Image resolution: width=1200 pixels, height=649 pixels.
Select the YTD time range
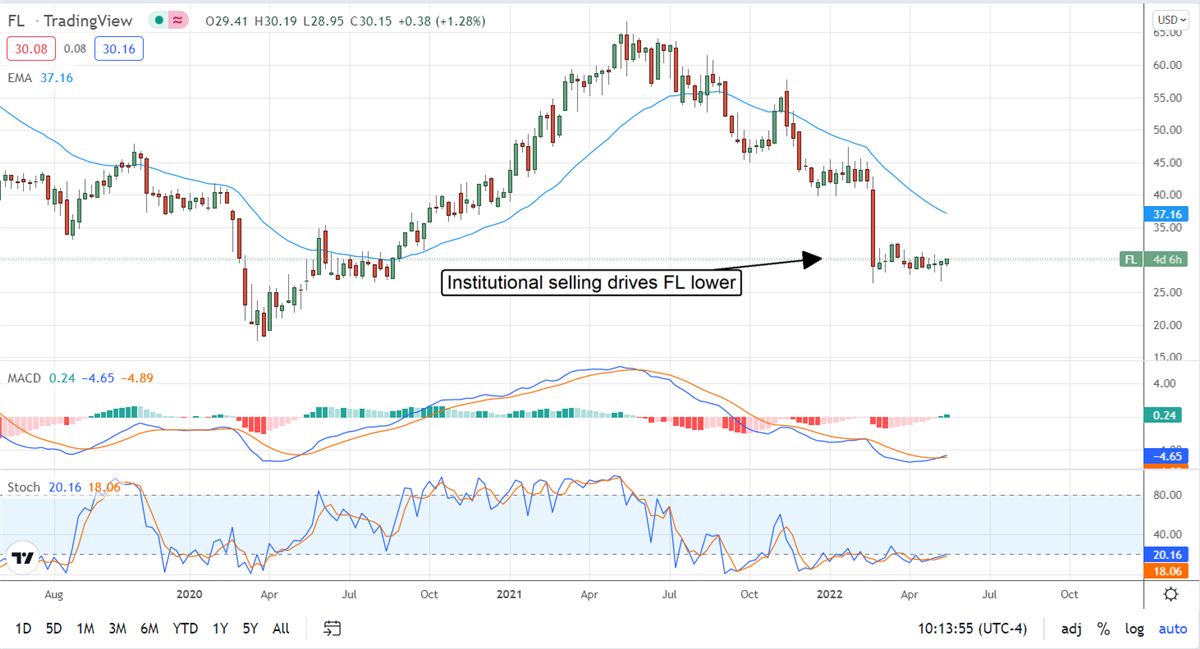coord(184,629)
